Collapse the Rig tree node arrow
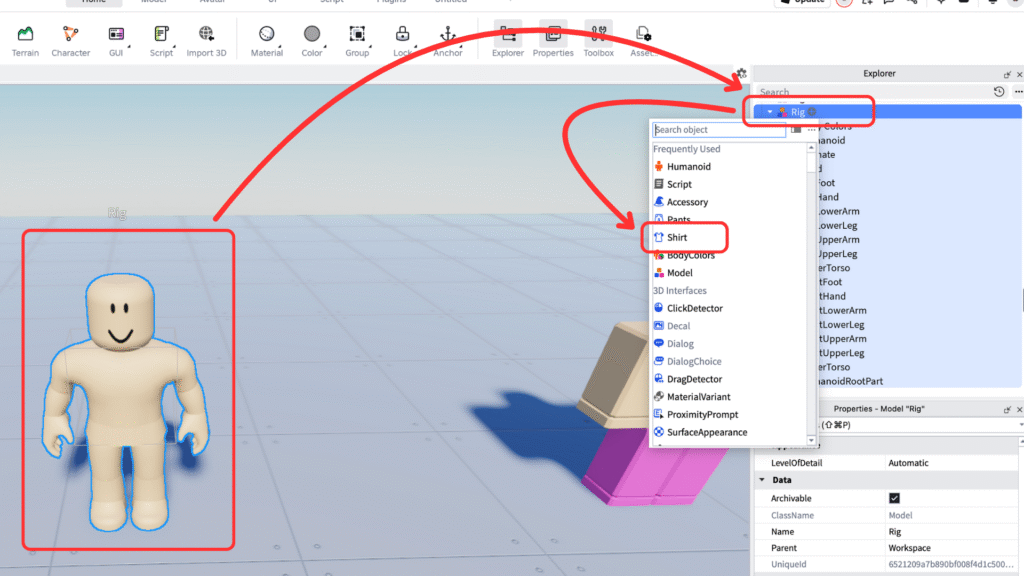Viewport: 1024px width, 576px height. (x=769, y=112)
